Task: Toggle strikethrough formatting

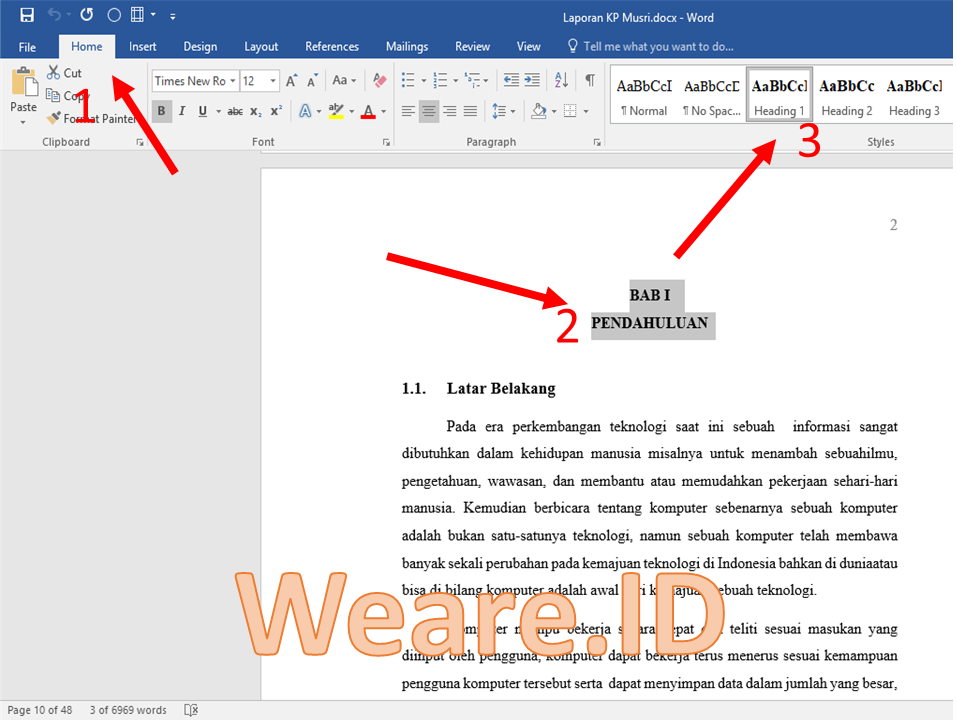Action: coord(235,111)
